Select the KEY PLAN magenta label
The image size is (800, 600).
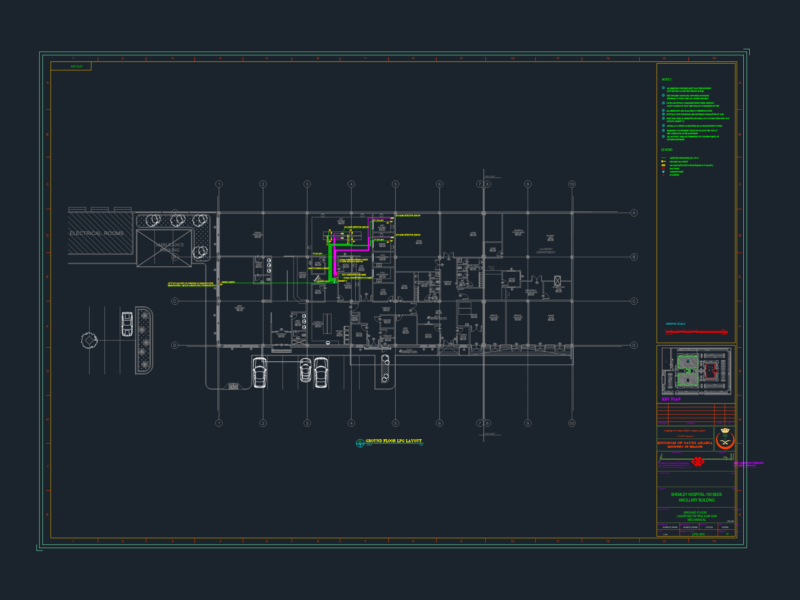click(x=671, y=399)
